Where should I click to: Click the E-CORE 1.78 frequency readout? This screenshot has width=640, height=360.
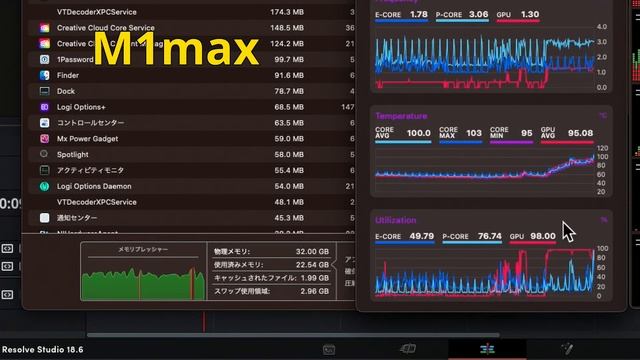click(402, 15)
